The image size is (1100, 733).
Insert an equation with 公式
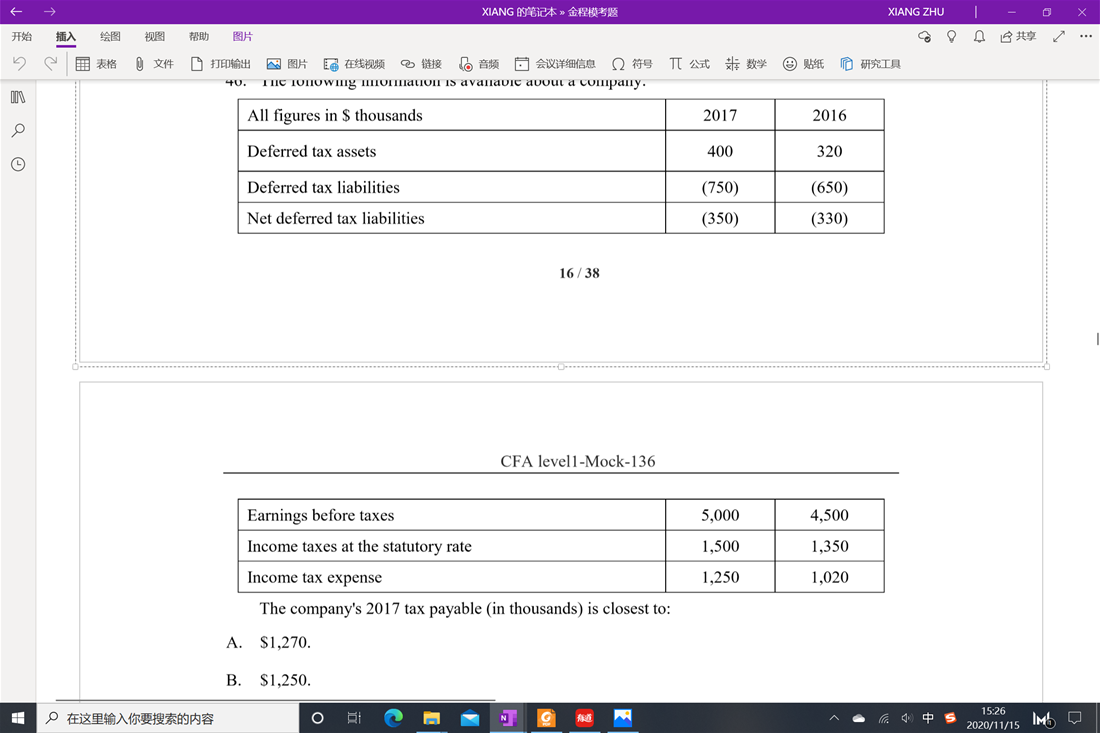[689, 64]
